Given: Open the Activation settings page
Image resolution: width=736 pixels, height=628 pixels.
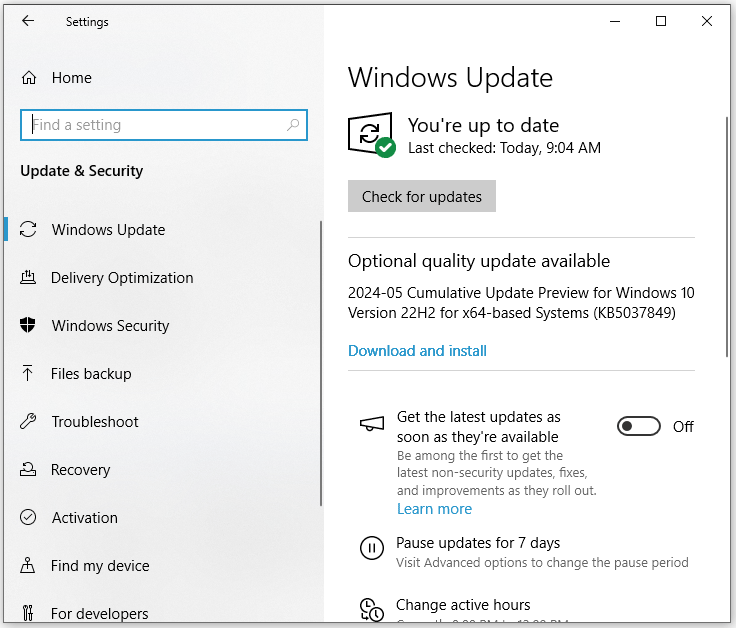Looking at the screenshot, I should (x=84, y=518).
